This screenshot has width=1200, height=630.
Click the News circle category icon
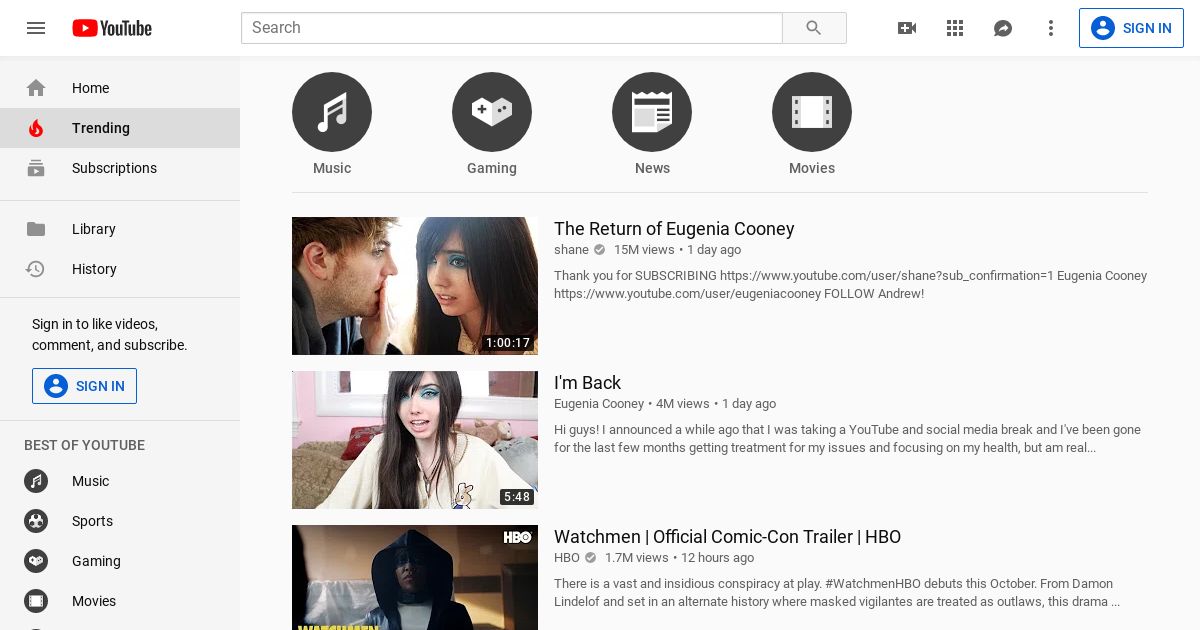(x=652, y=112)
